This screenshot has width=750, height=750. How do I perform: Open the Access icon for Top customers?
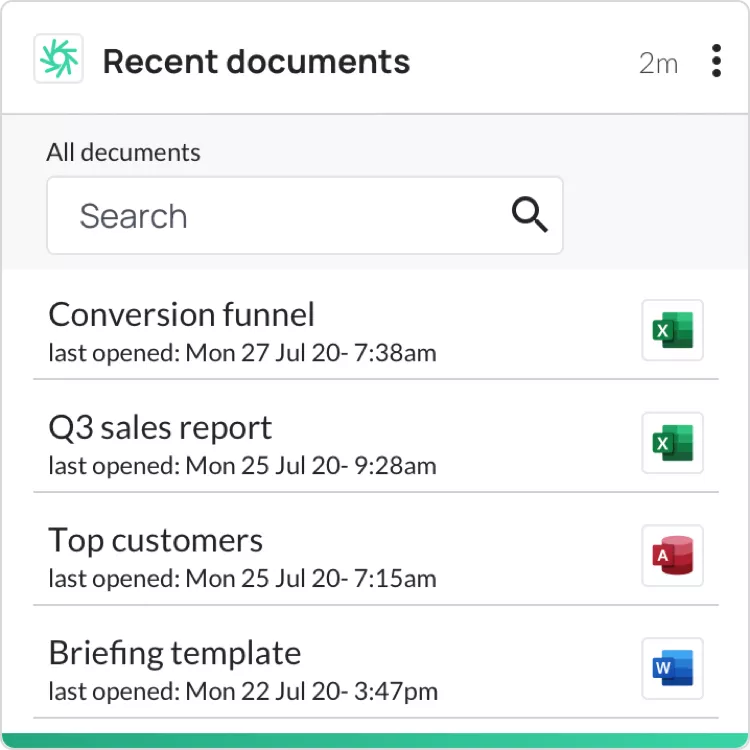click(673, 555)
